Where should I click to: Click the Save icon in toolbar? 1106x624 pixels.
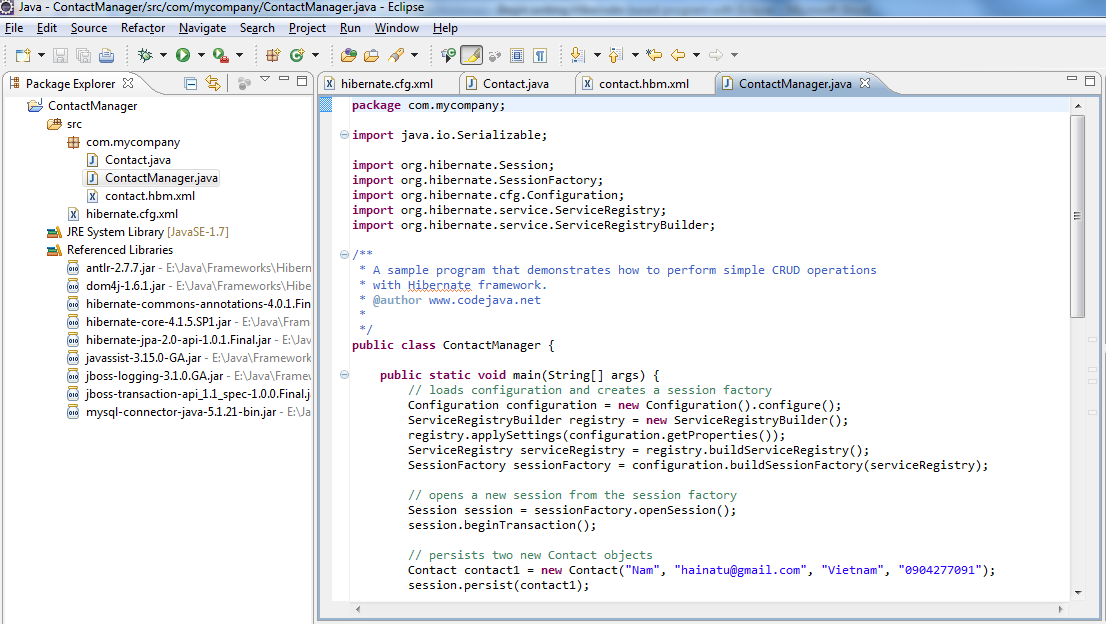pos(61,55)
